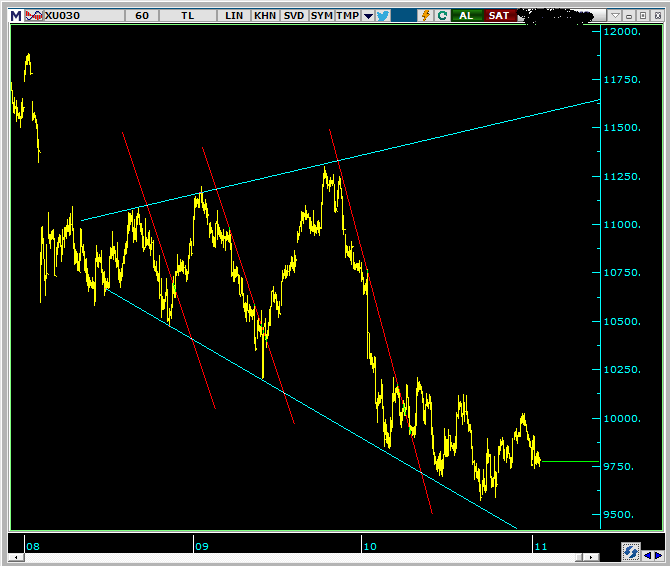Click the red chart icon beside XU030
670x566 pixels.
click(x=33, y=15)
